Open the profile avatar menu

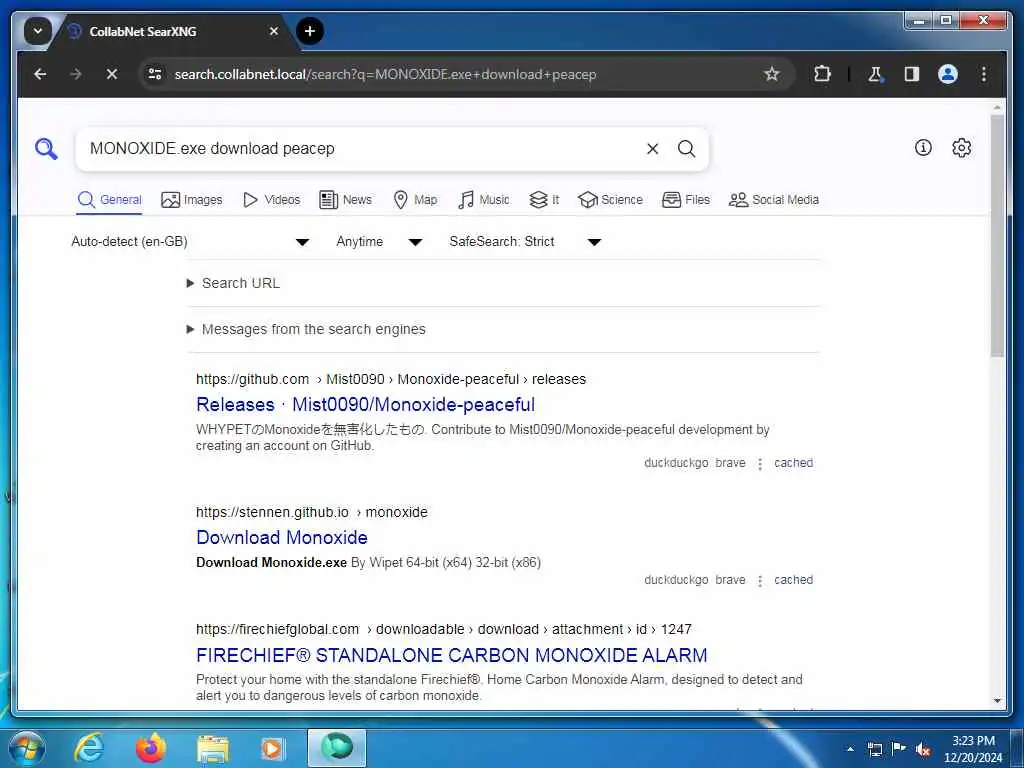click(x=948, y=74)
